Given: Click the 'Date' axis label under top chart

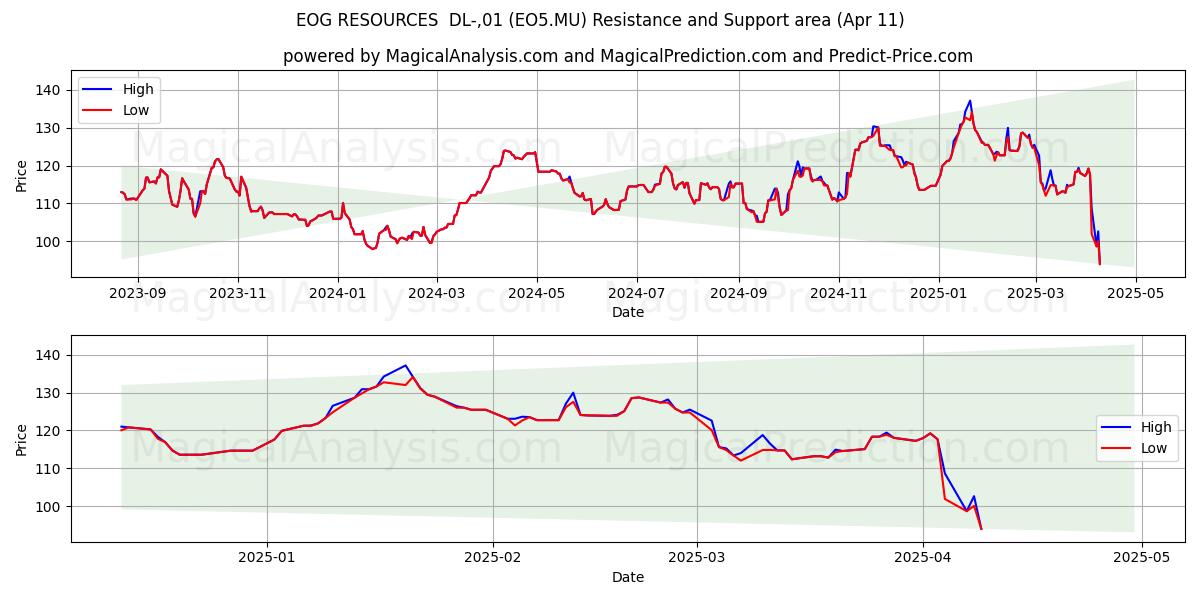Looking at the screenshot, I should coord(628,313).
